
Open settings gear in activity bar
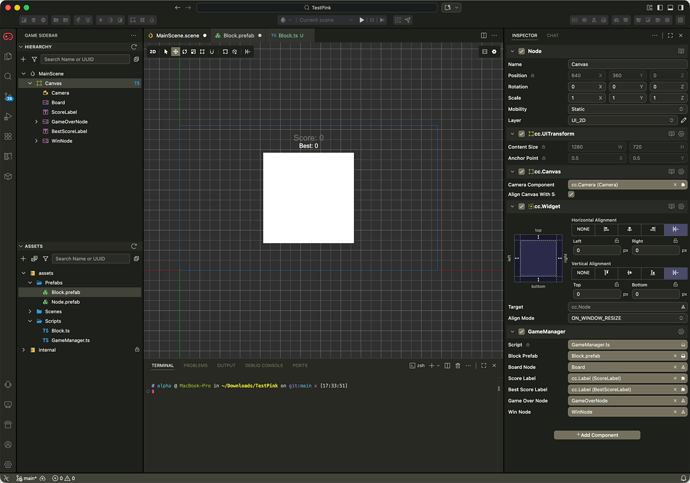[x=8, y=465]
